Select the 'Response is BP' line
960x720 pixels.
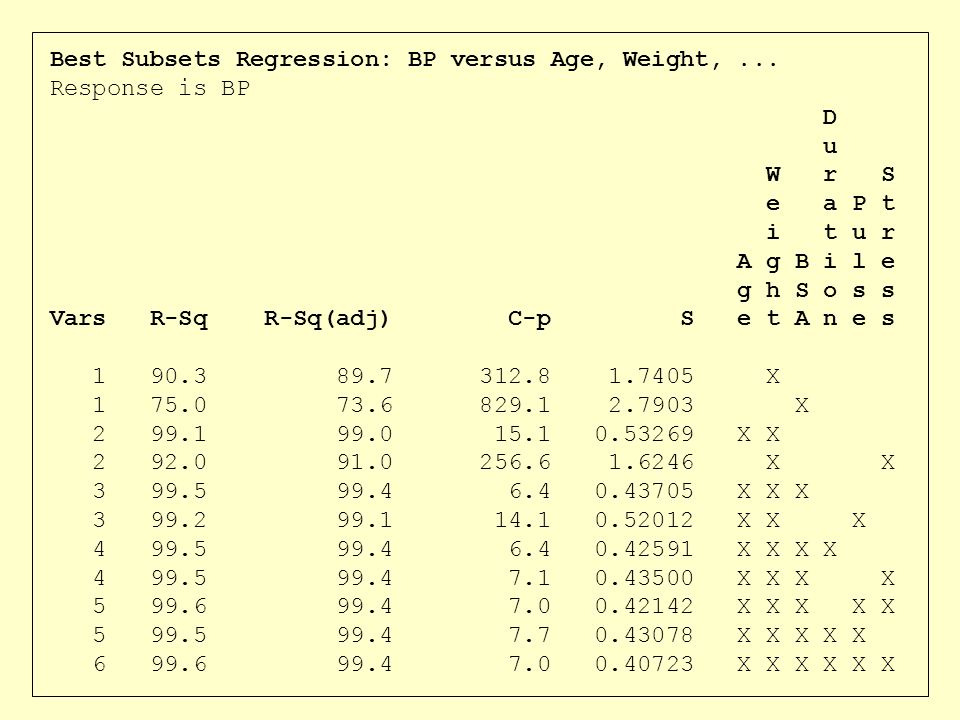pos(150,89)
